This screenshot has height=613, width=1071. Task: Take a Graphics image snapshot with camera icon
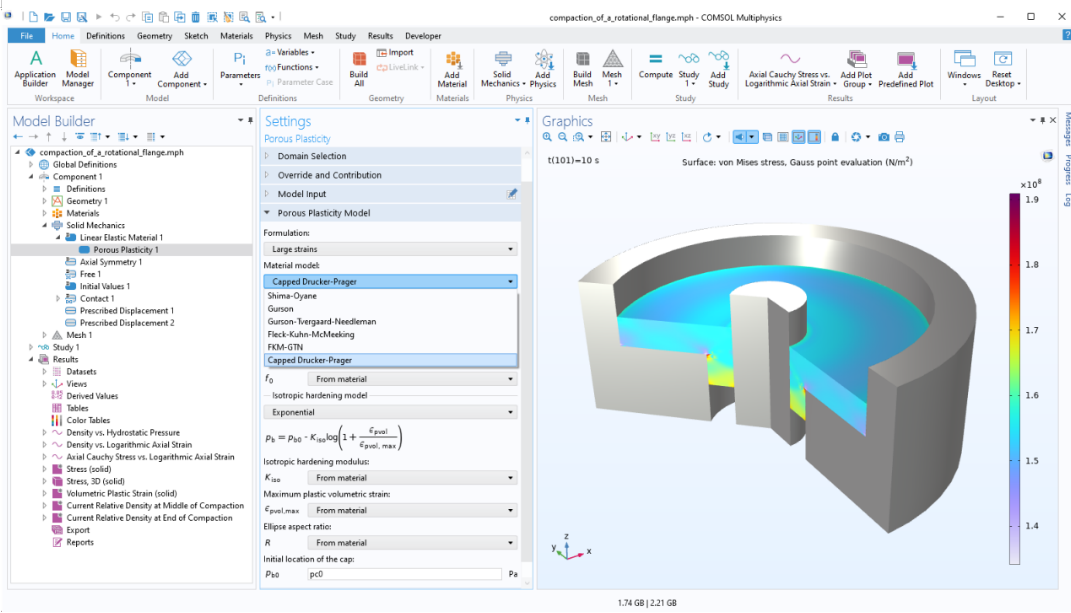(x=884, y=137)
